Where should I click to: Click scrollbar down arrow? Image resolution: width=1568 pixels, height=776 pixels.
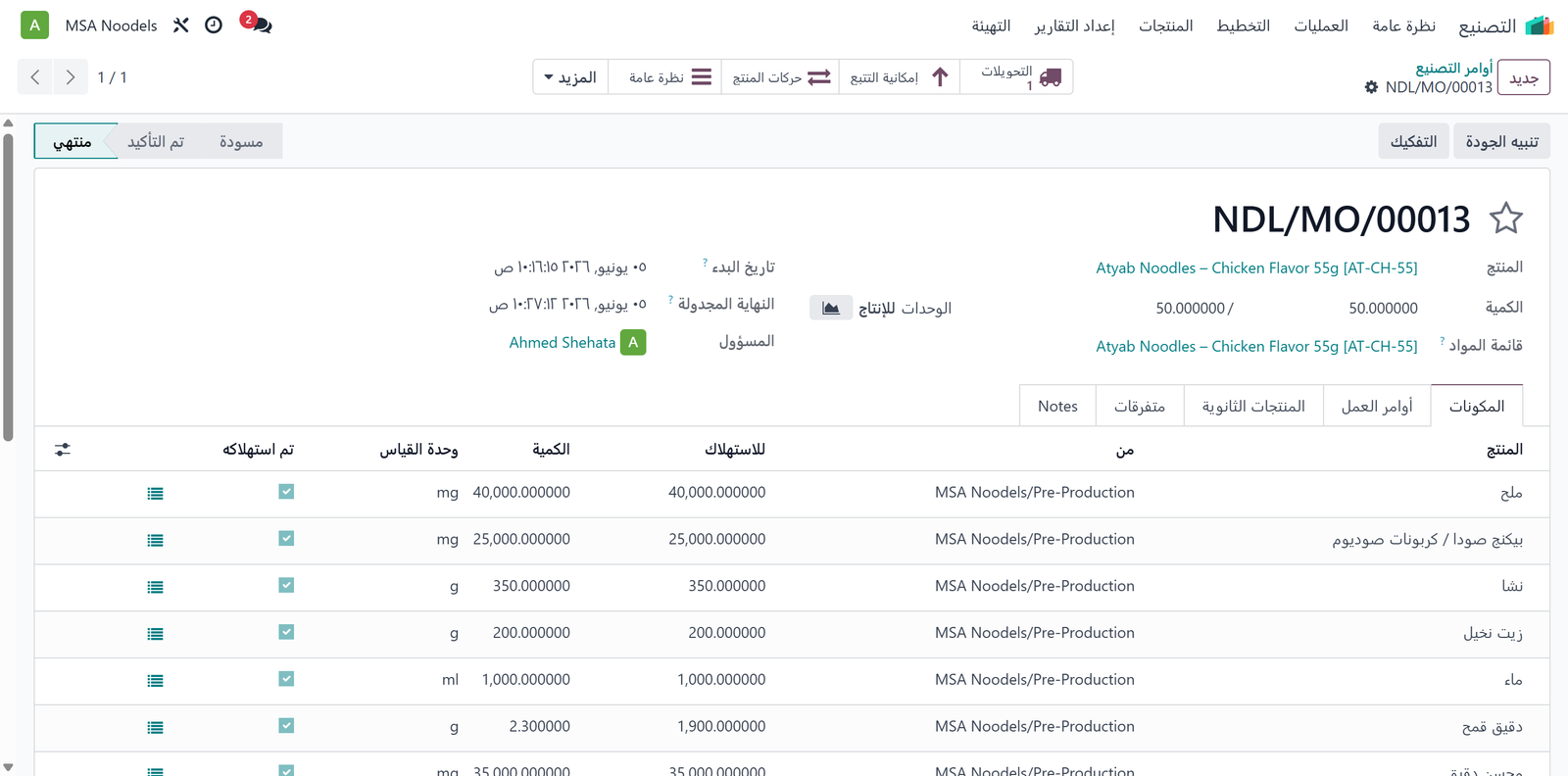coord(8,767)
